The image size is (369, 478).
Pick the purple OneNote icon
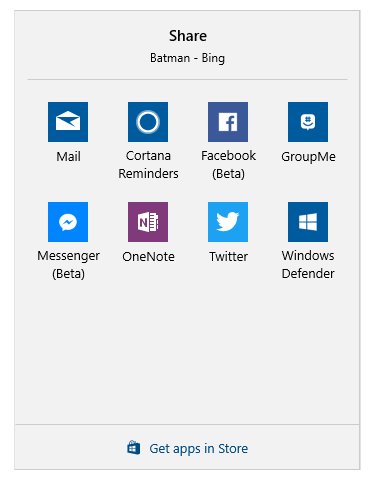[148, 222]
